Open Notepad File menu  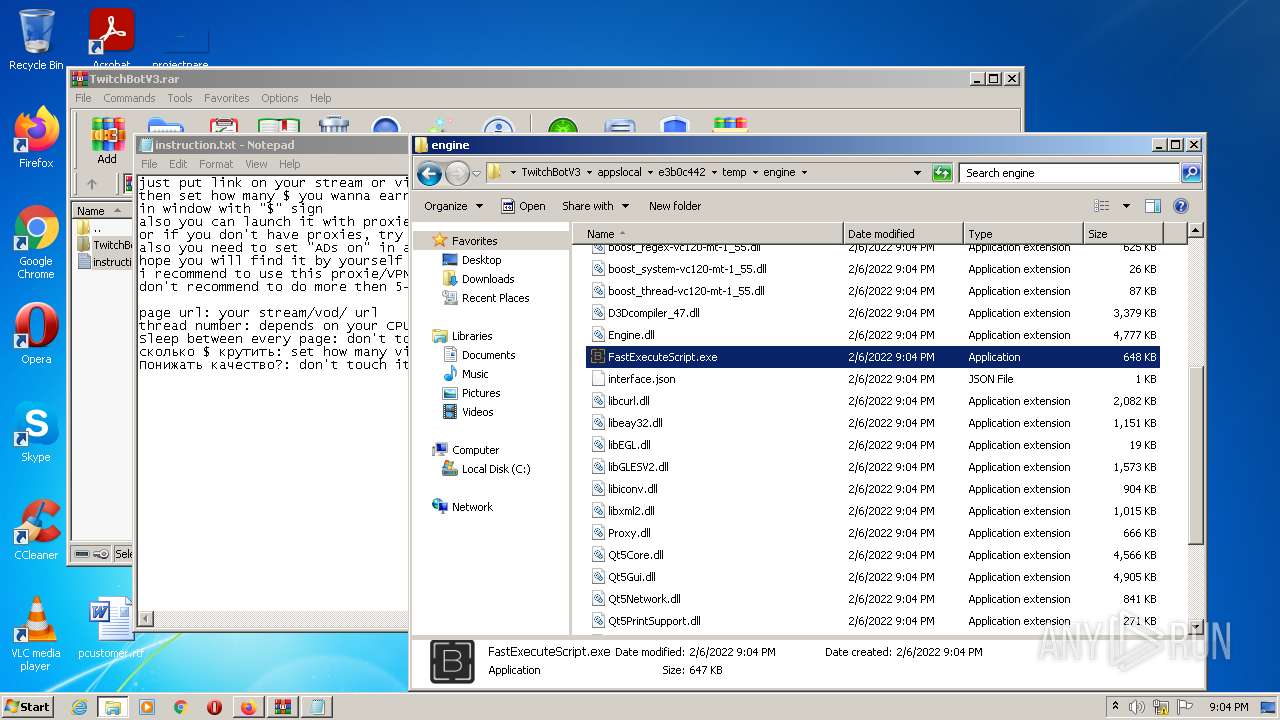pyautogui.click(x=149, y=164)
